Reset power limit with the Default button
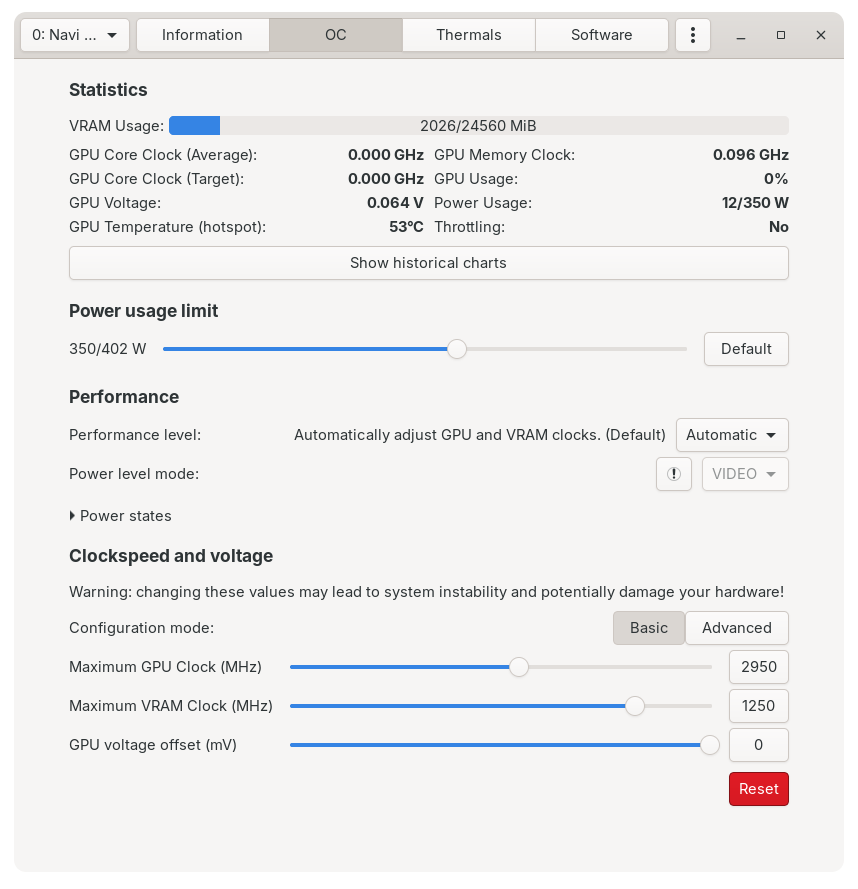The image size is (858, 889). (746, 349)
